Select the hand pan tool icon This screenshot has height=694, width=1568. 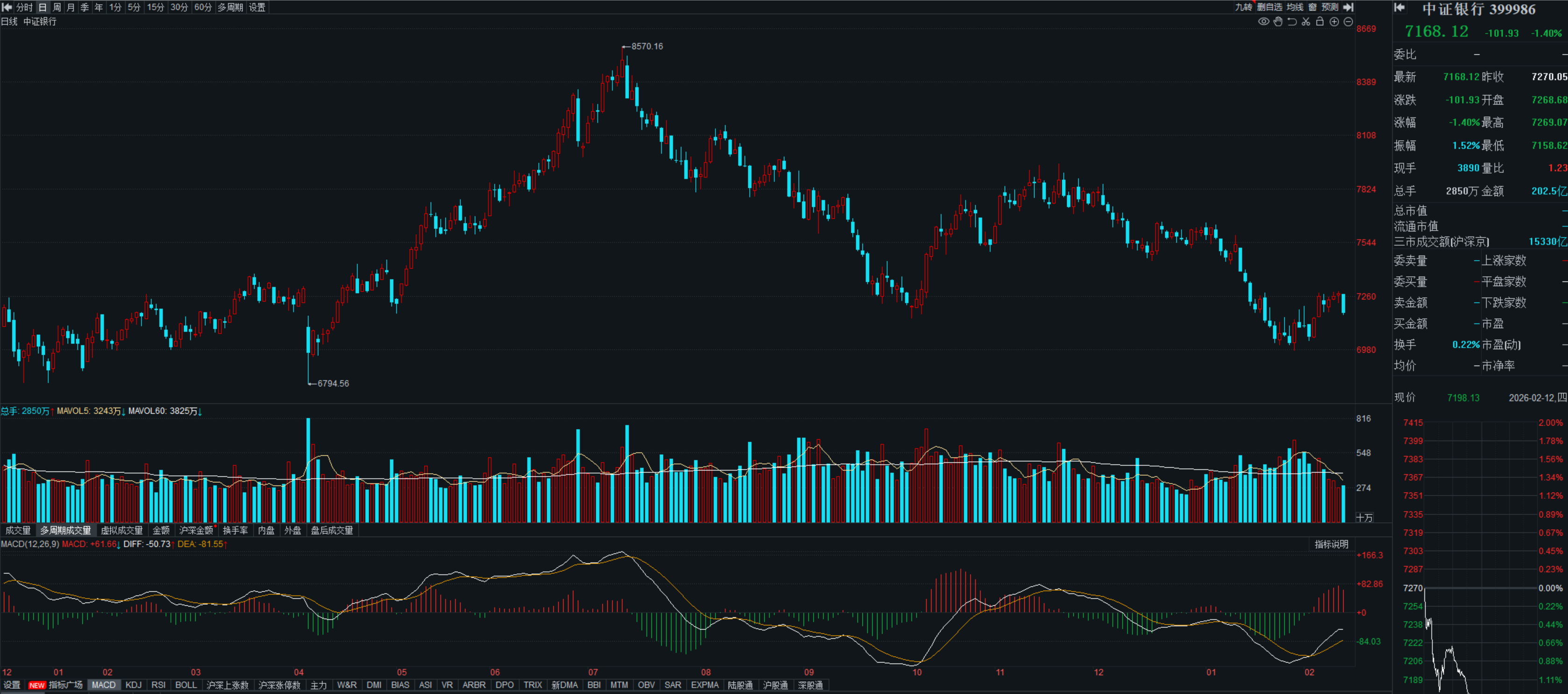1278,22
